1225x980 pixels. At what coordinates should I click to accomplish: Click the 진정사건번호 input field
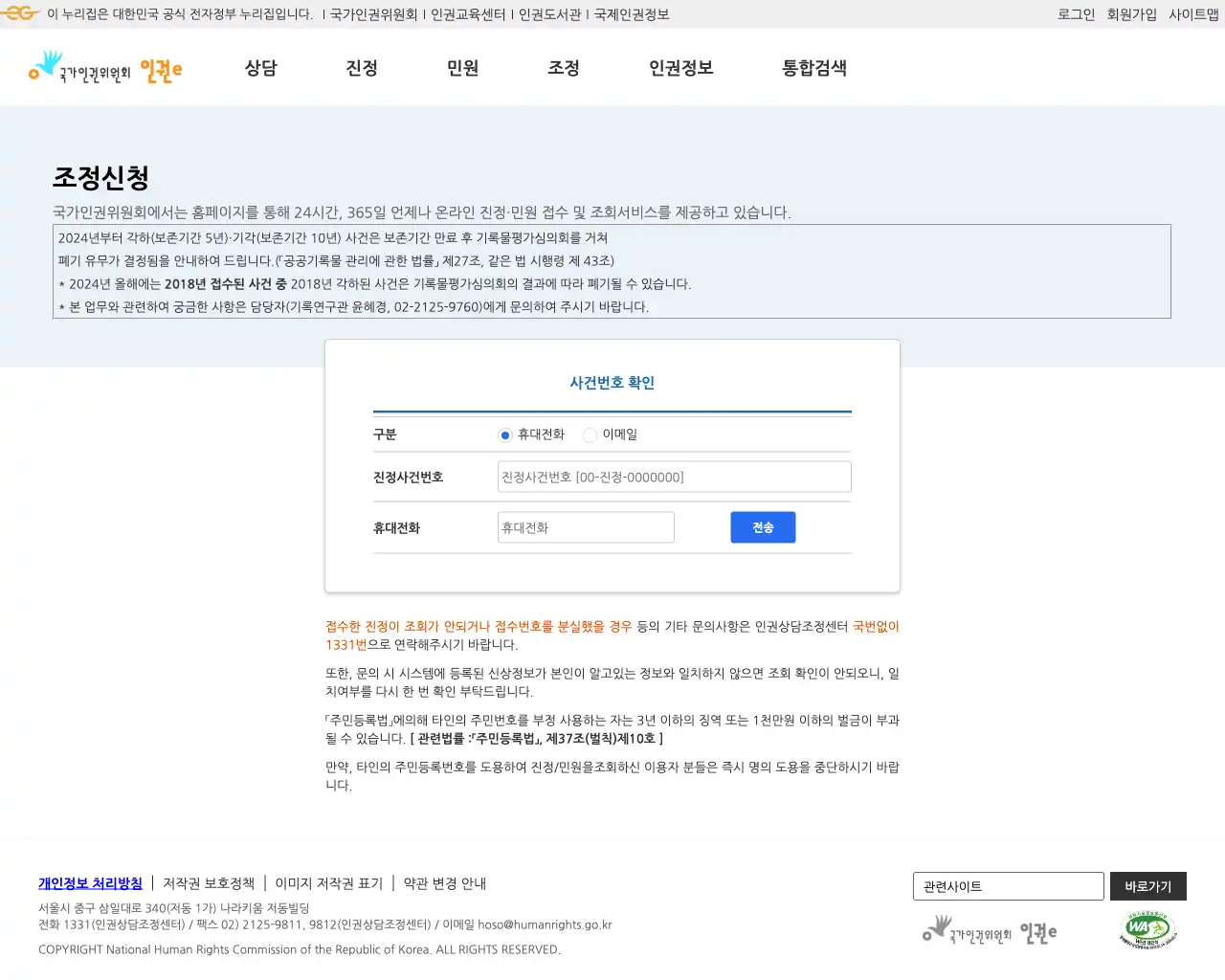[673, 476]
